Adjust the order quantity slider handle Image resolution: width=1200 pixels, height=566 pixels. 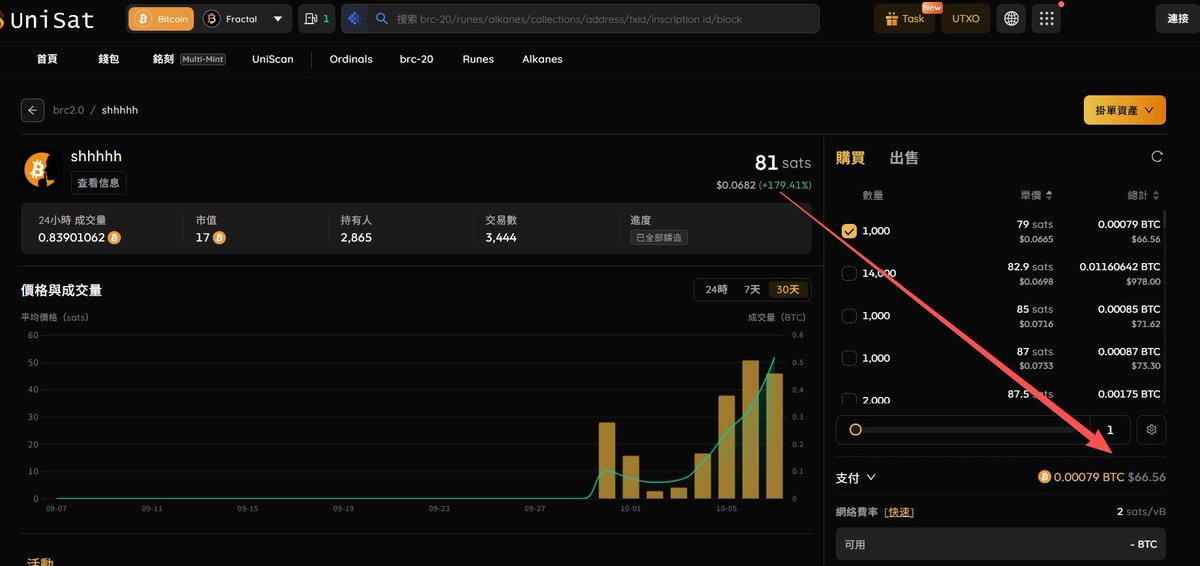[855, 430]
